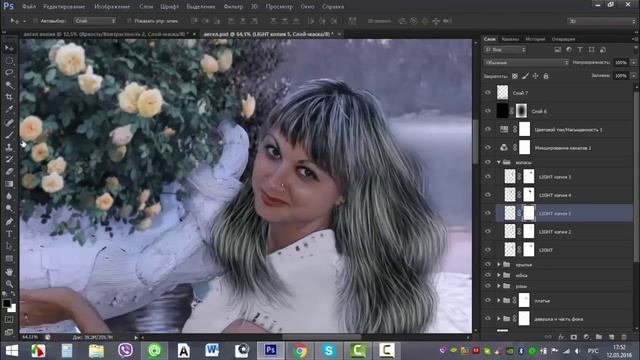The width and height of the screenshot is (640, 360).
Task: Select the Zoom tool
Action: click(x=9, y=284)
